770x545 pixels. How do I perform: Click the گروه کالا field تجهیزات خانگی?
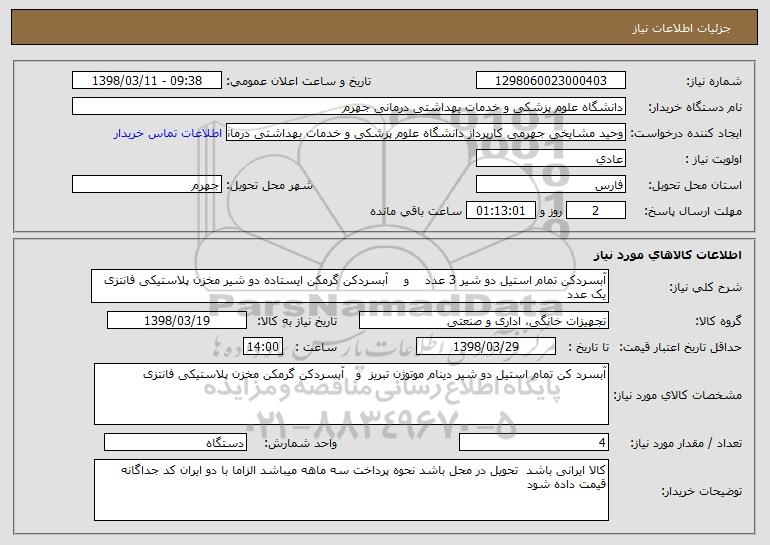(484, 320)
